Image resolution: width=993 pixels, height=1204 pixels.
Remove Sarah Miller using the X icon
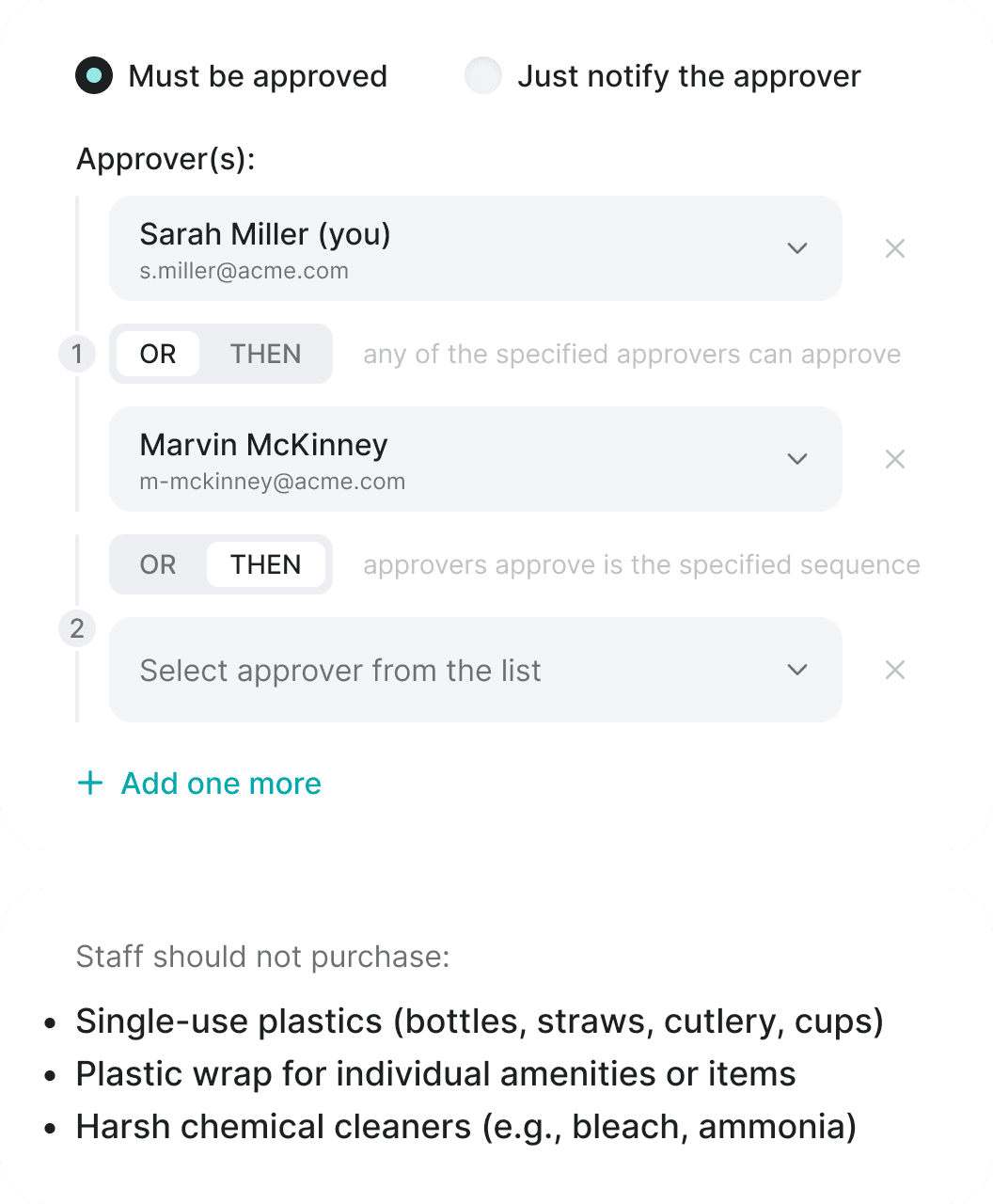click(x=895, y=248)
